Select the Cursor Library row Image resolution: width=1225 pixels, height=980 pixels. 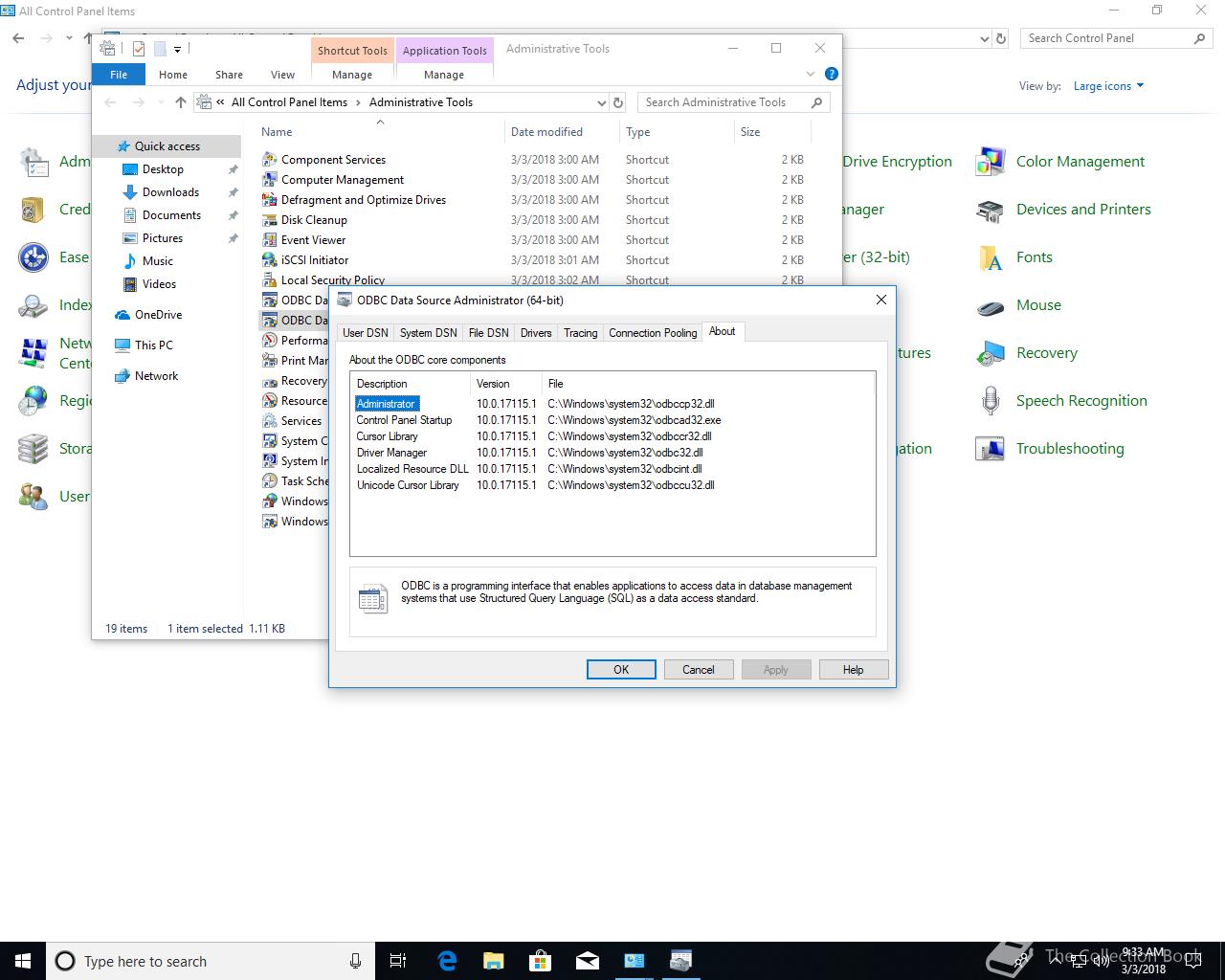click(612, 436)
